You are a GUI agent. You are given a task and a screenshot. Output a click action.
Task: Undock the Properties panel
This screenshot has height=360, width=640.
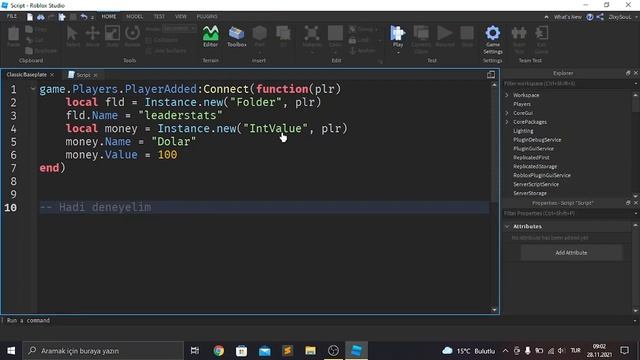628,202
